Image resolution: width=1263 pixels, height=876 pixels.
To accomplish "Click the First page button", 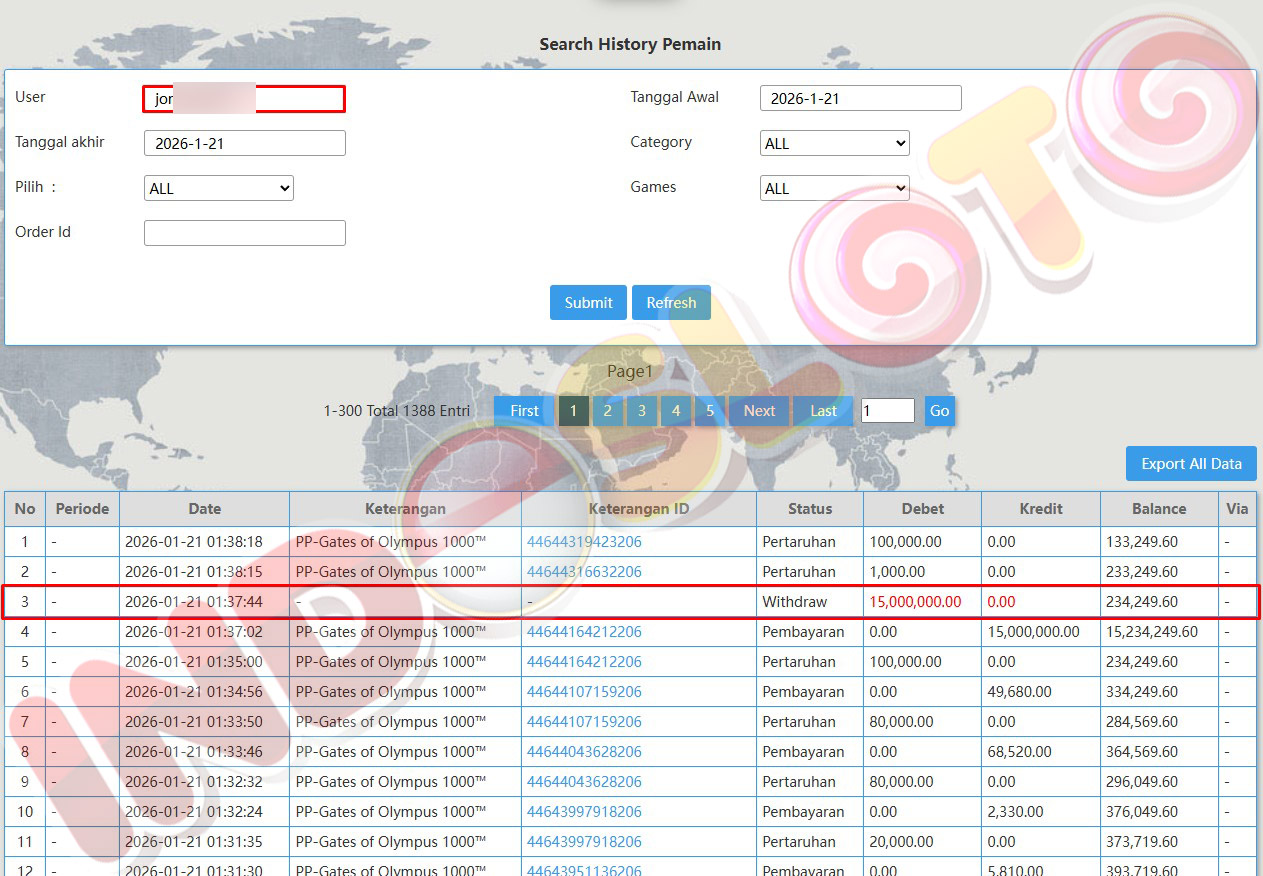I will [x=524, y=411].
